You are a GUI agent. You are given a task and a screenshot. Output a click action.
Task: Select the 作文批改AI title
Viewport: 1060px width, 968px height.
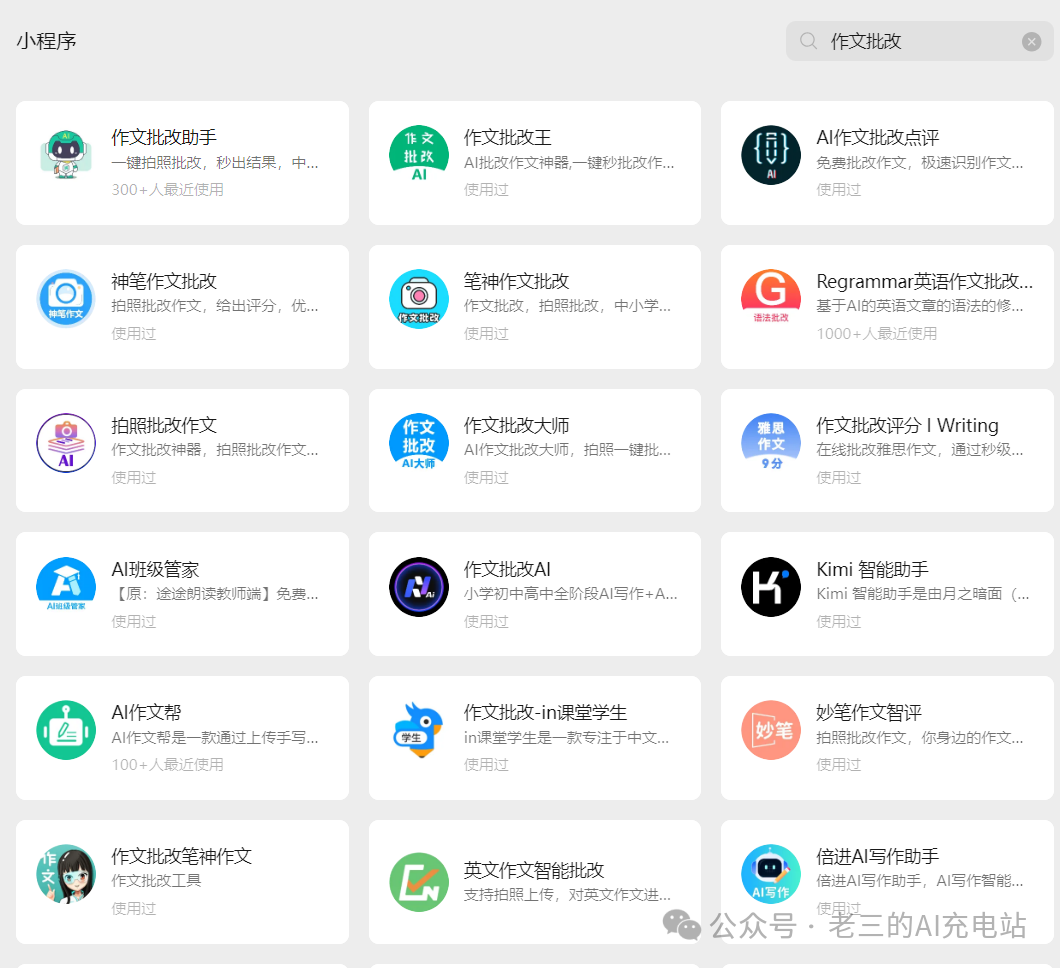point(507,569)
